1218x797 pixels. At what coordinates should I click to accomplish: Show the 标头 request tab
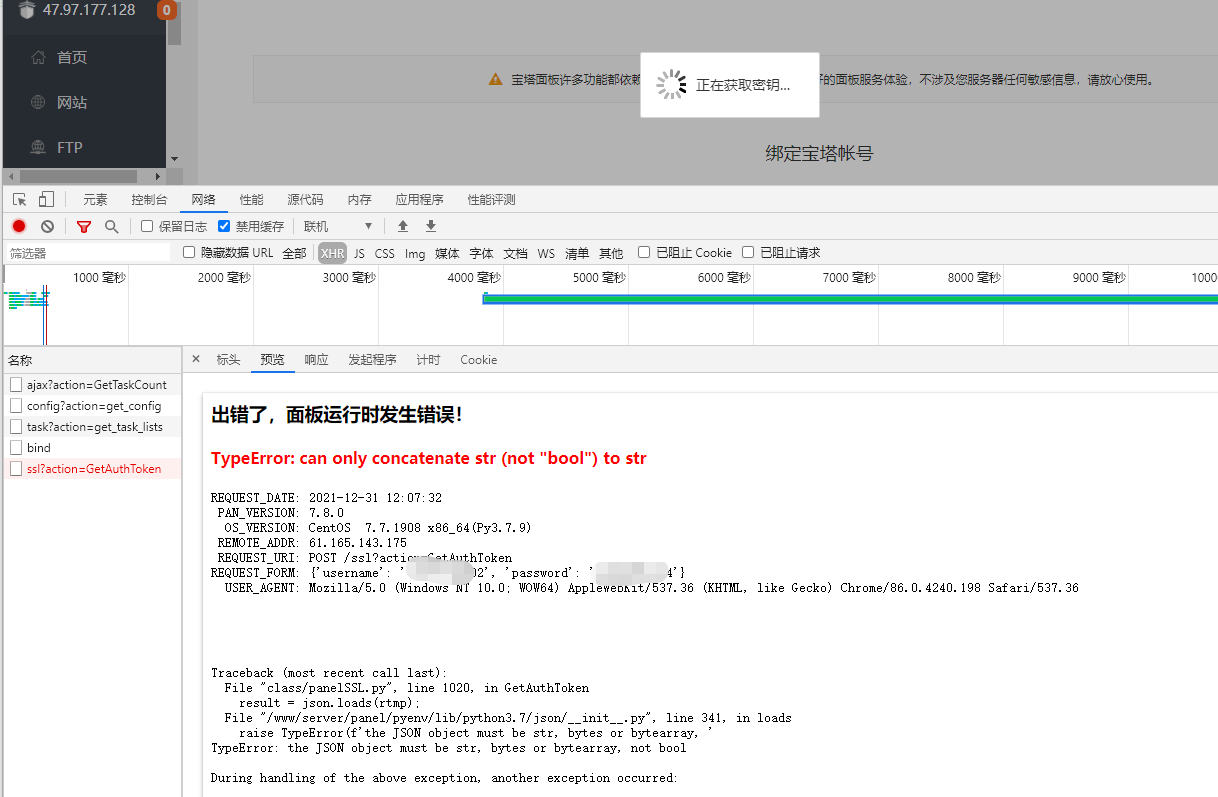[229, 360]
